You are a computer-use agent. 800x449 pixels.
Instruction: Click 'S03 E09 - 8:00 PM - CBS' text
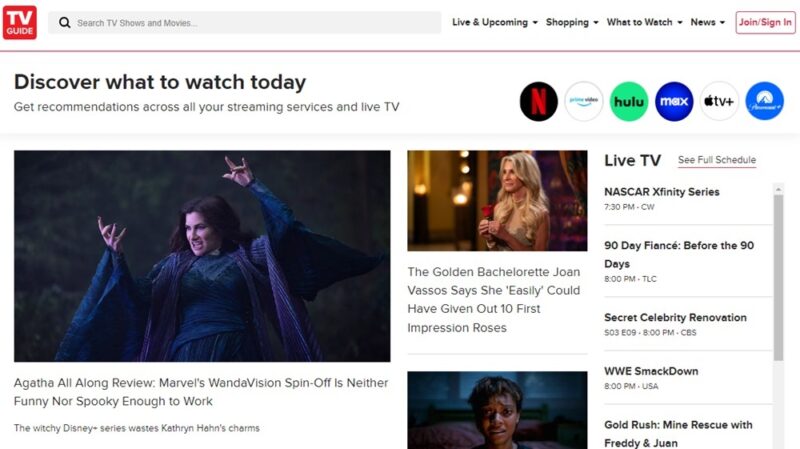[650, 333]
